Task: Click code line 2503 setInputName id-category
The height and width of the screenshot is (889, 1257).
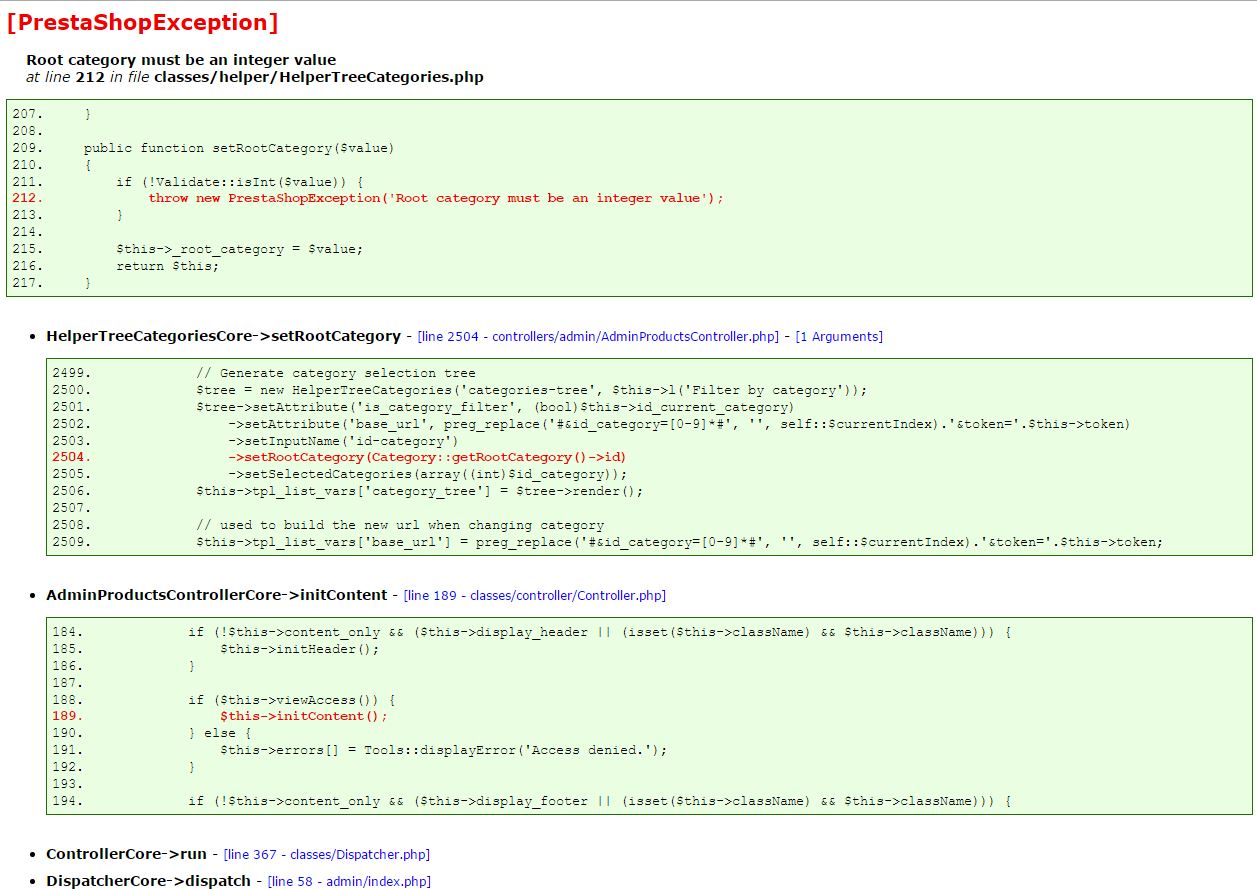Action: point(343,440)
